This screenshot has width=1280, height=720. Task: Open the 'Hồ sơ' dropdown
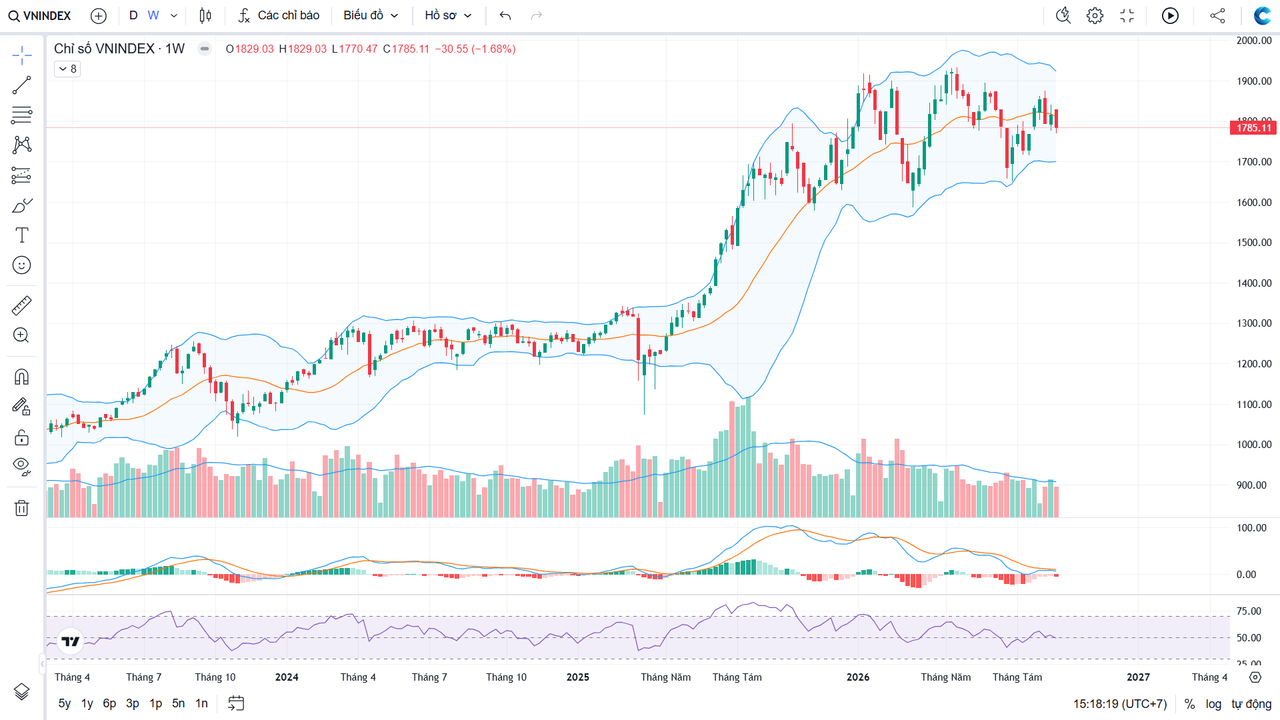coord(448,16)
